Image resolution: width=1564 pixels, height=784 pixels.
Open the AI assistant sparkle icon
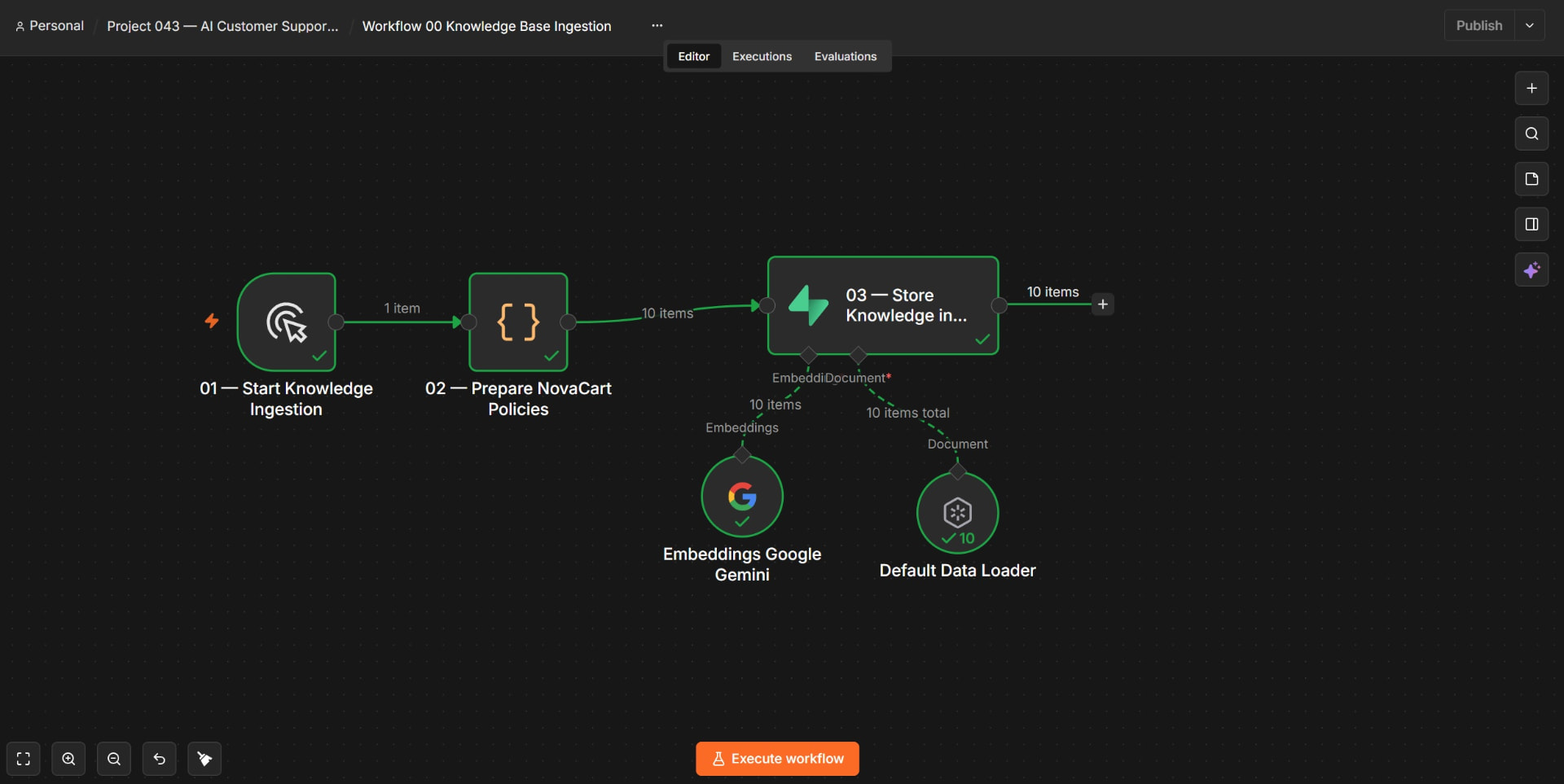click(x=1531, y=269)
